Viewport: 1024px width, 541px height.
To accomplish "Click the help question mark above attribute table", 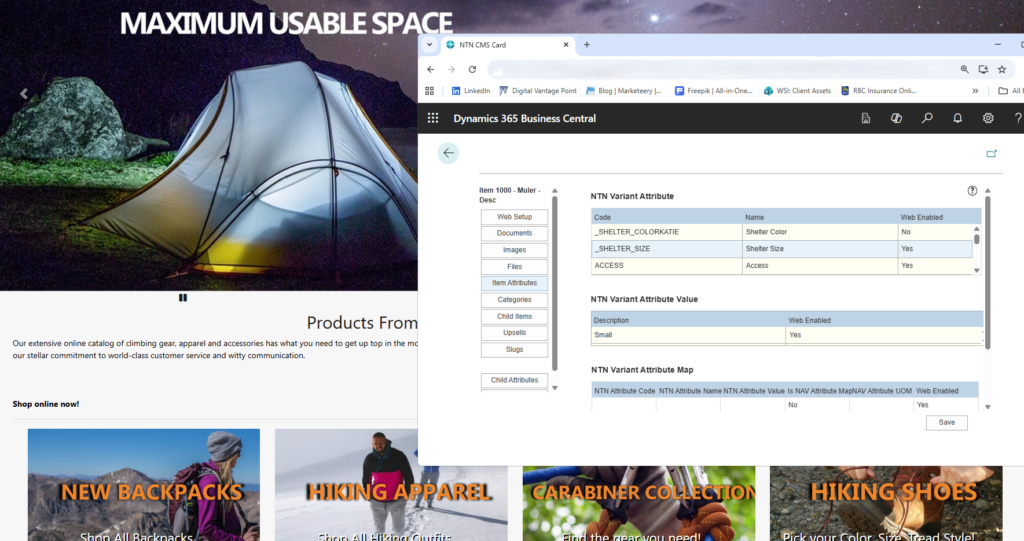I will tap(972, 191).
